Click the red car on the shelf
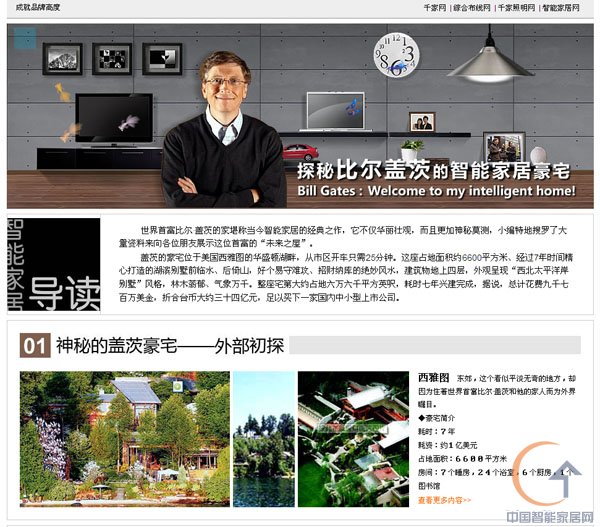This screenshot has width=600, height=527. (300, 152)
